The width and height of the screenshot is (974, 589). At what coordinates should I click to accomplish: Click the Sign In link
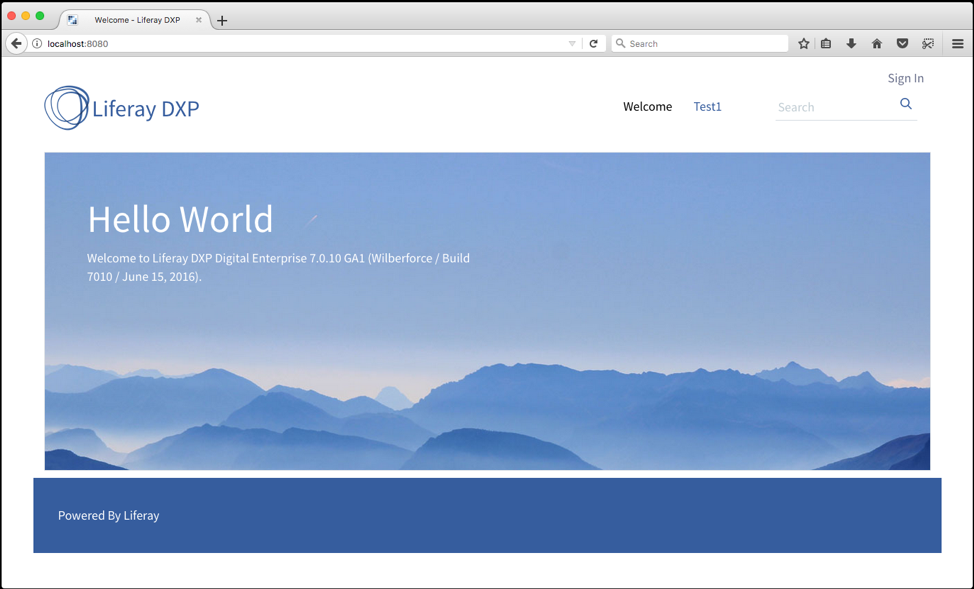pos(905,78)
